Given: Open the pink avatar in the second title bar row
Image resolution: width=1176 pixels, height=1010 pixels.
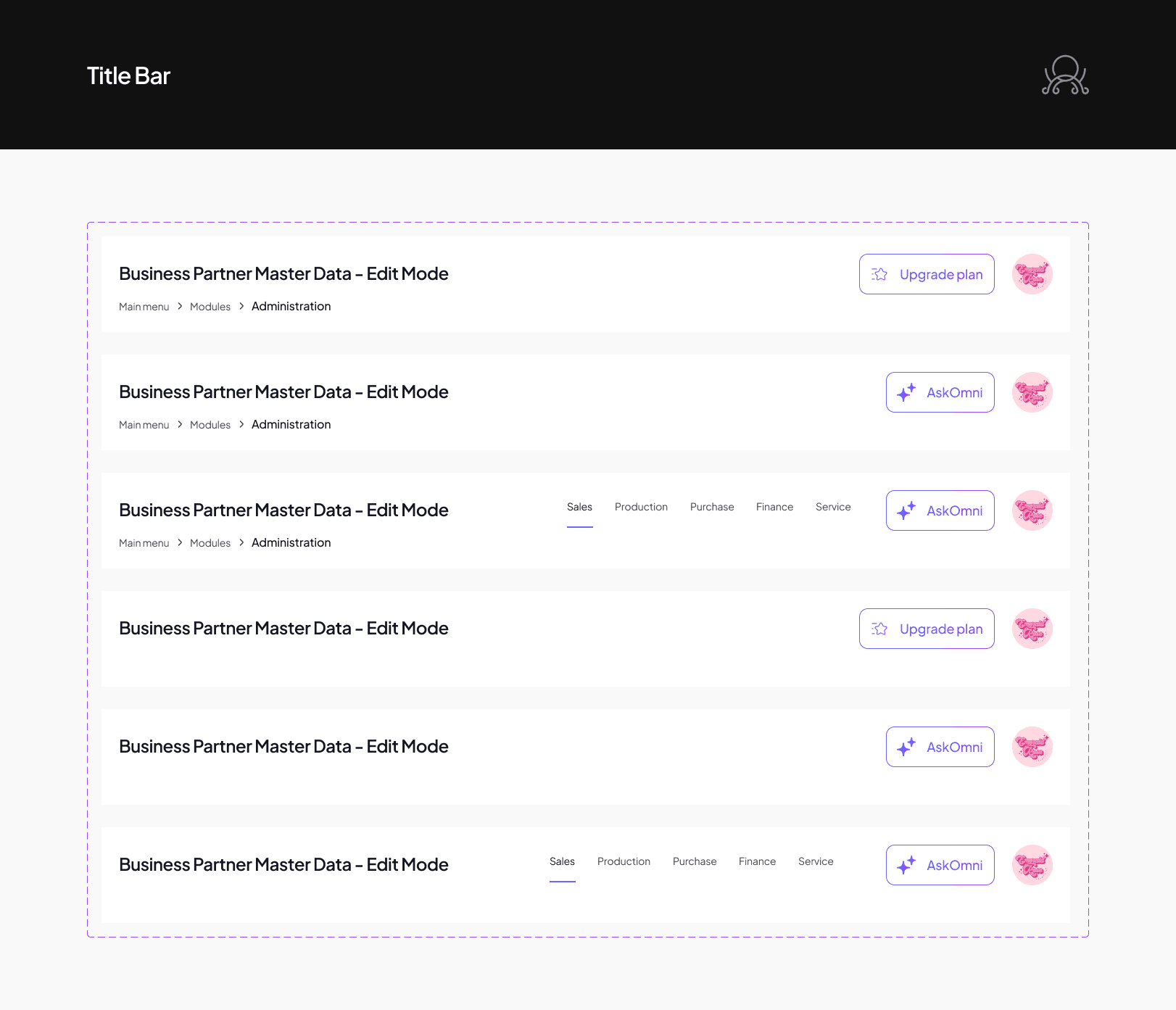Looking at the screenshot, I should pos(1032,392).
